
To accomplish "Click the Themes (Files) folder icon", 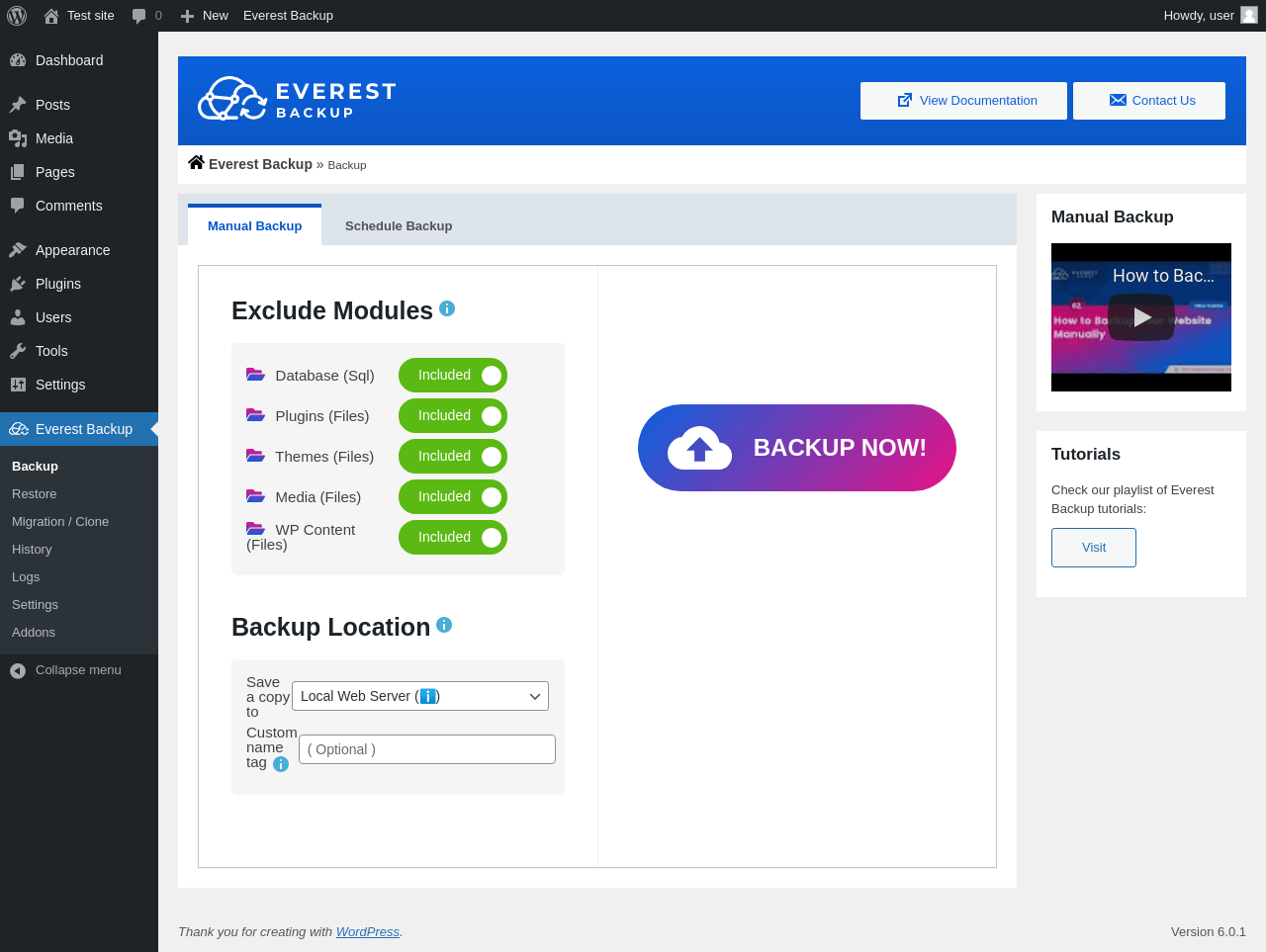I will [255, 456].
